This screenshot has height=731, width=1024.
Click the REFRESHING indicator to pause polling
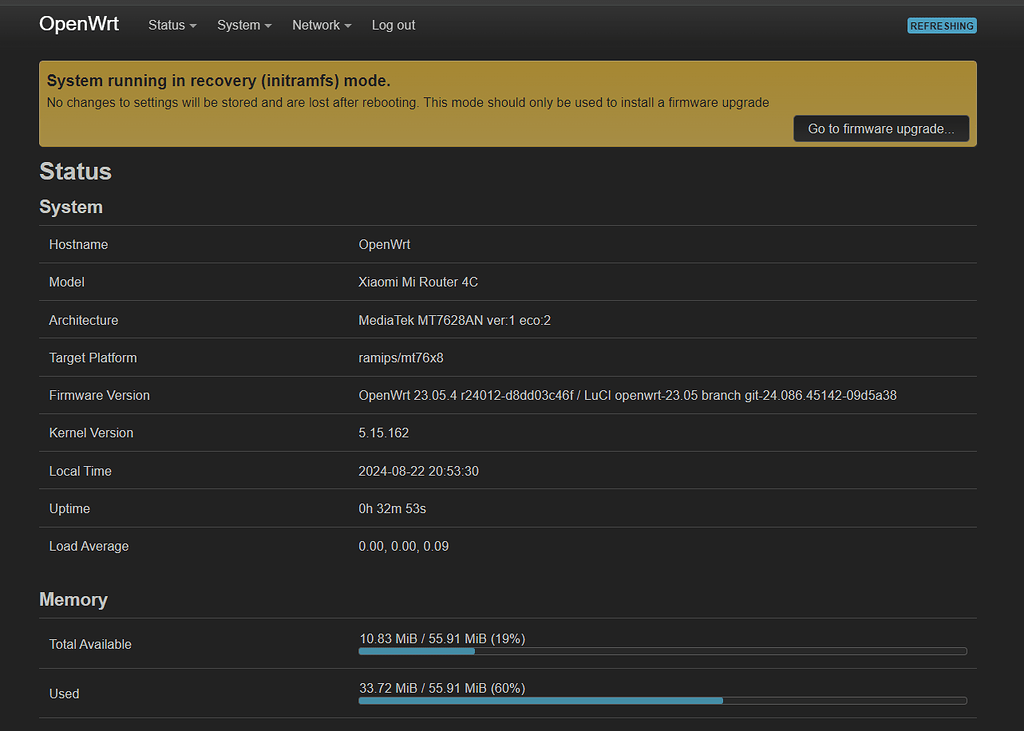point(941,25)
